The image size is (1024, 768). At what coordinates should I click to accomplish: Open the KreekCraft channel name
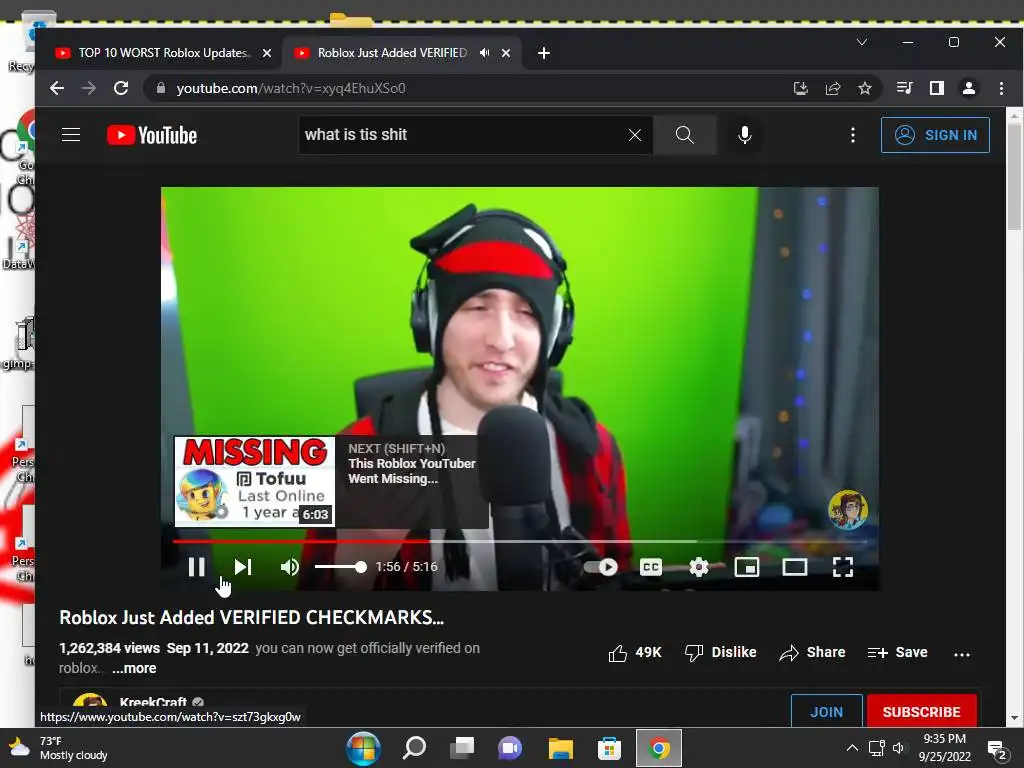[x=153, y=702]
